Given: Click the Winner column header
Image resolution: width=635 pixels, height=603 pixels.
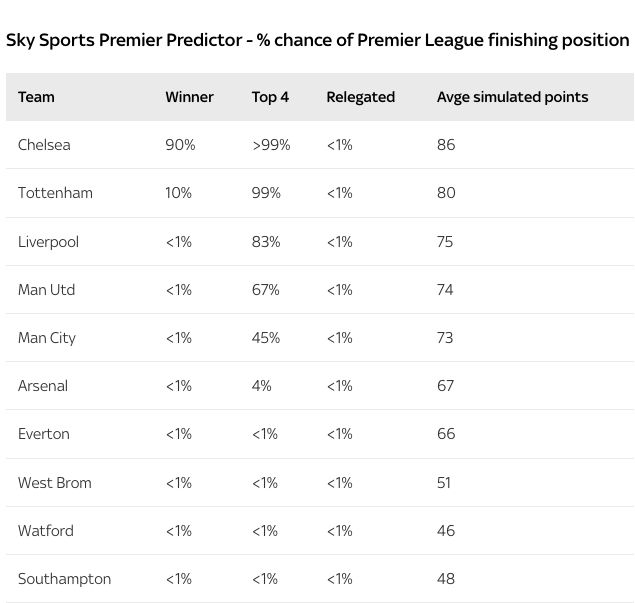Looking at the screenshot, I should (189, 97).
